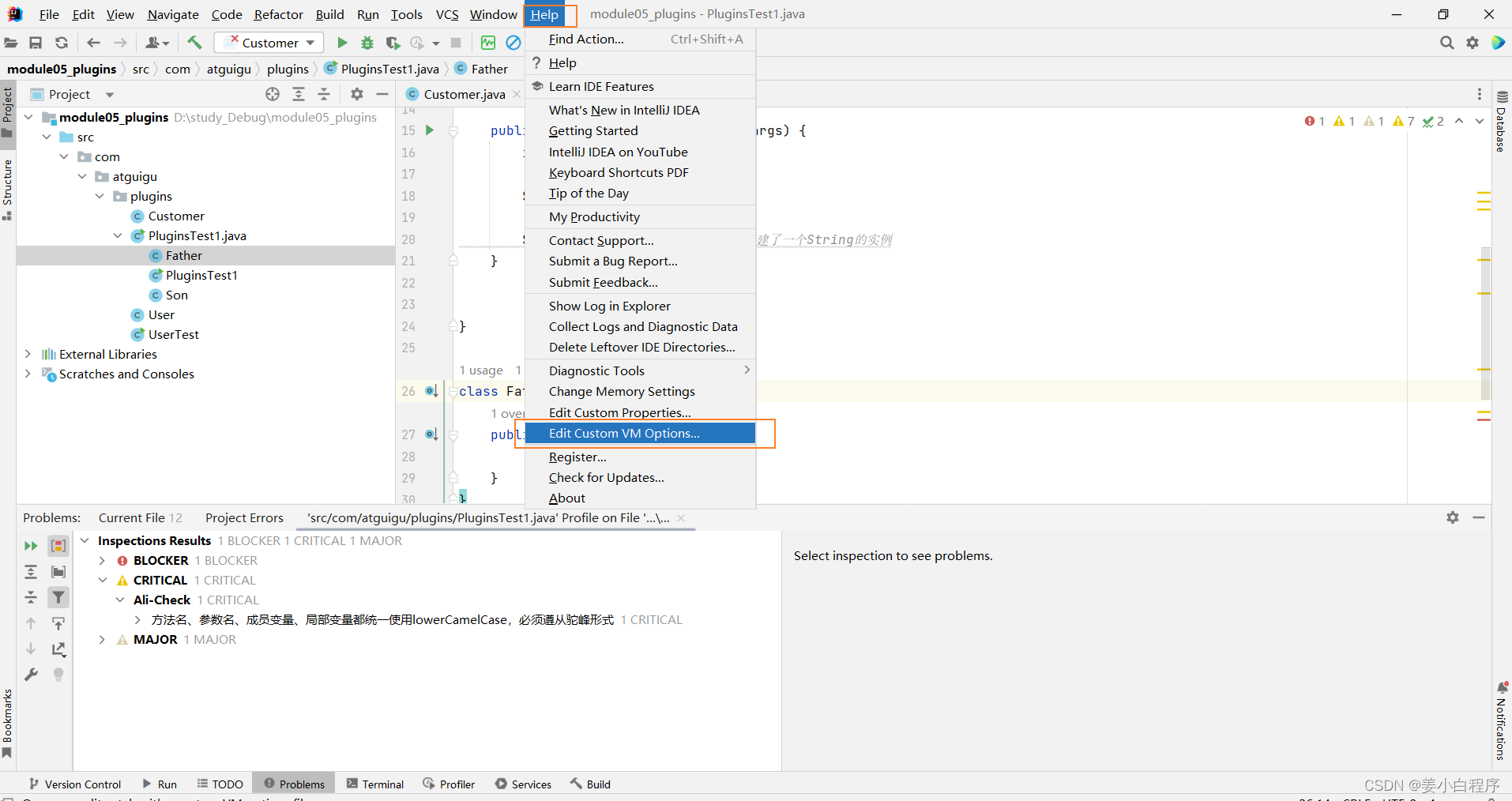This screenshot has width=1512, height=801.
Task: Click the Bookmarks side tool button
Action: click(8, 723)
